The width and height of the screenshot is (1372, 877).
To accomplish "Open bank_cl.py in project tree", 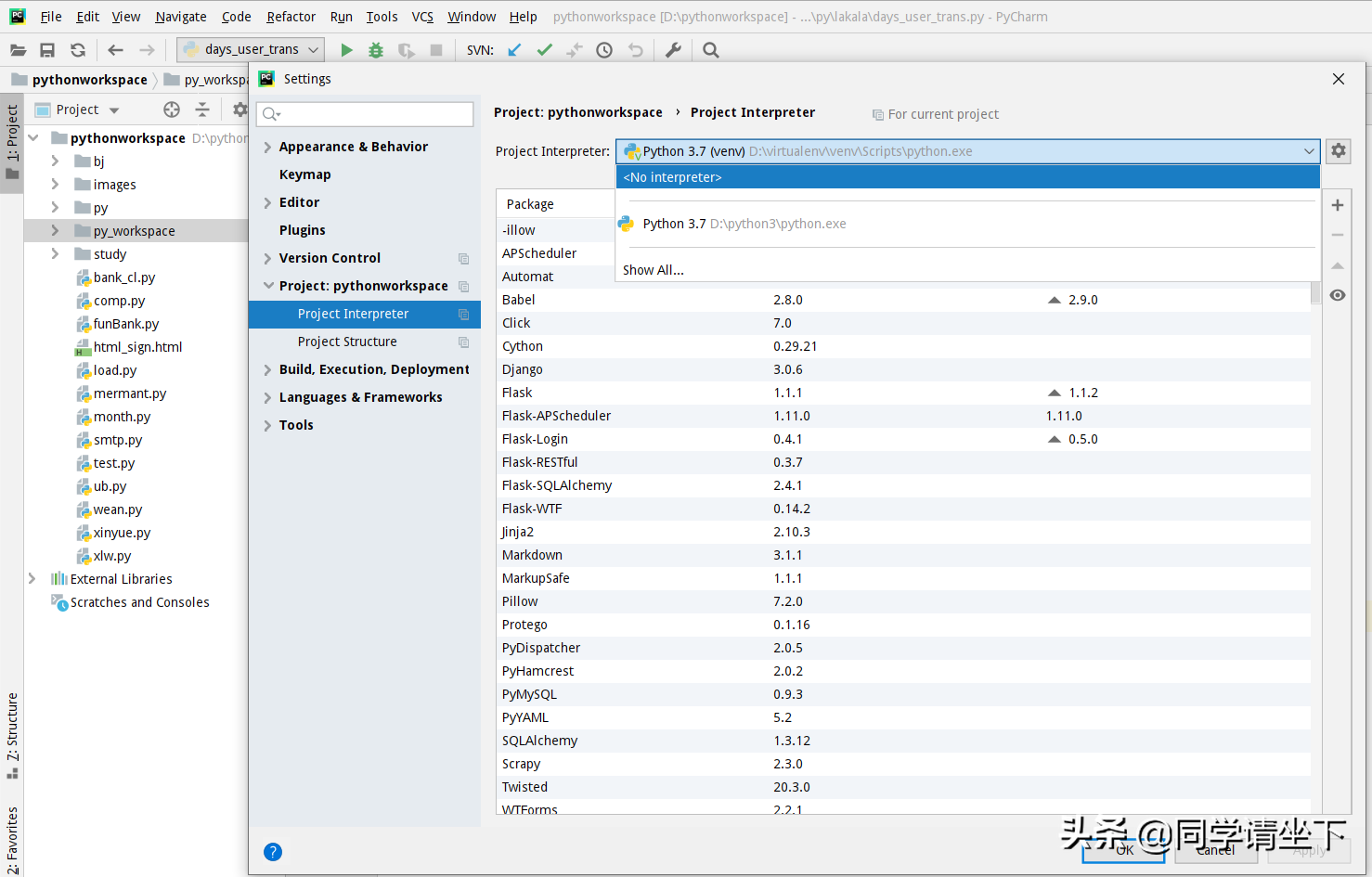I will [x=124, y=277].
